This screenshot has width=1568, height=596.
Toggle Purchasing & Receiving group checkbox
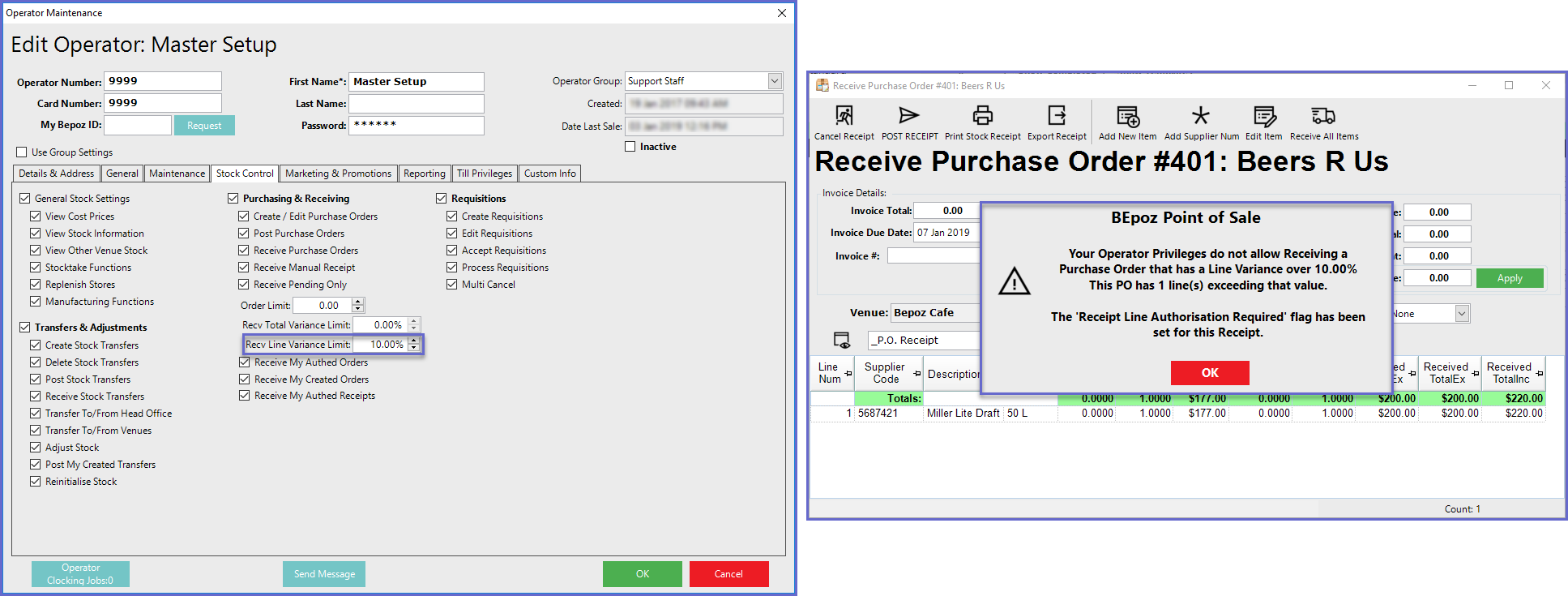[x=233, y=198]
